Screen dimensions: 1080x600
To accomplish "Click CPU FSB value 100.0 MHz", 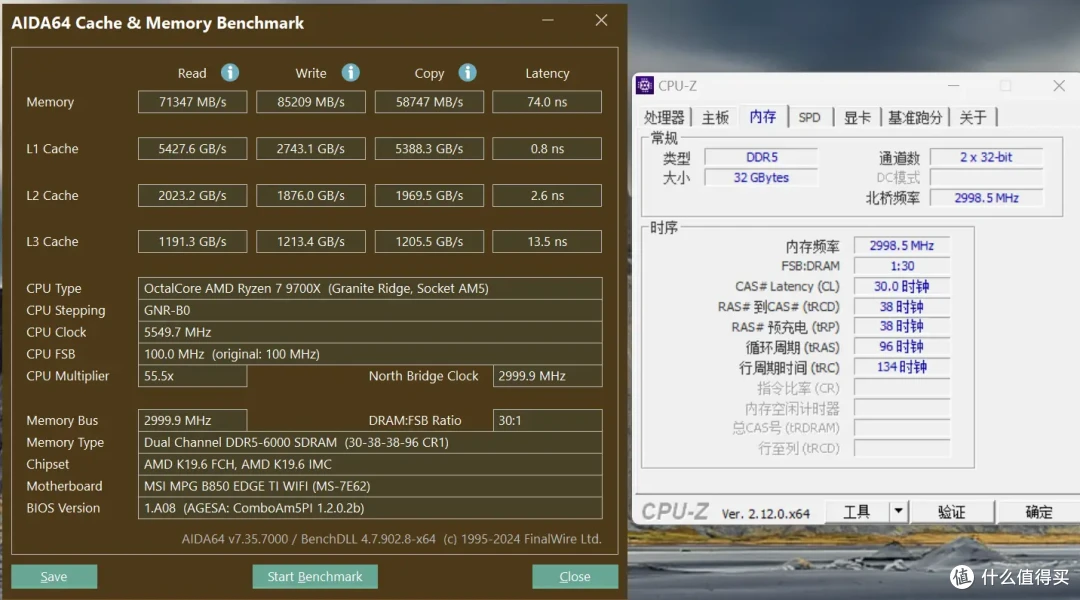I will [x=370, y=354].
